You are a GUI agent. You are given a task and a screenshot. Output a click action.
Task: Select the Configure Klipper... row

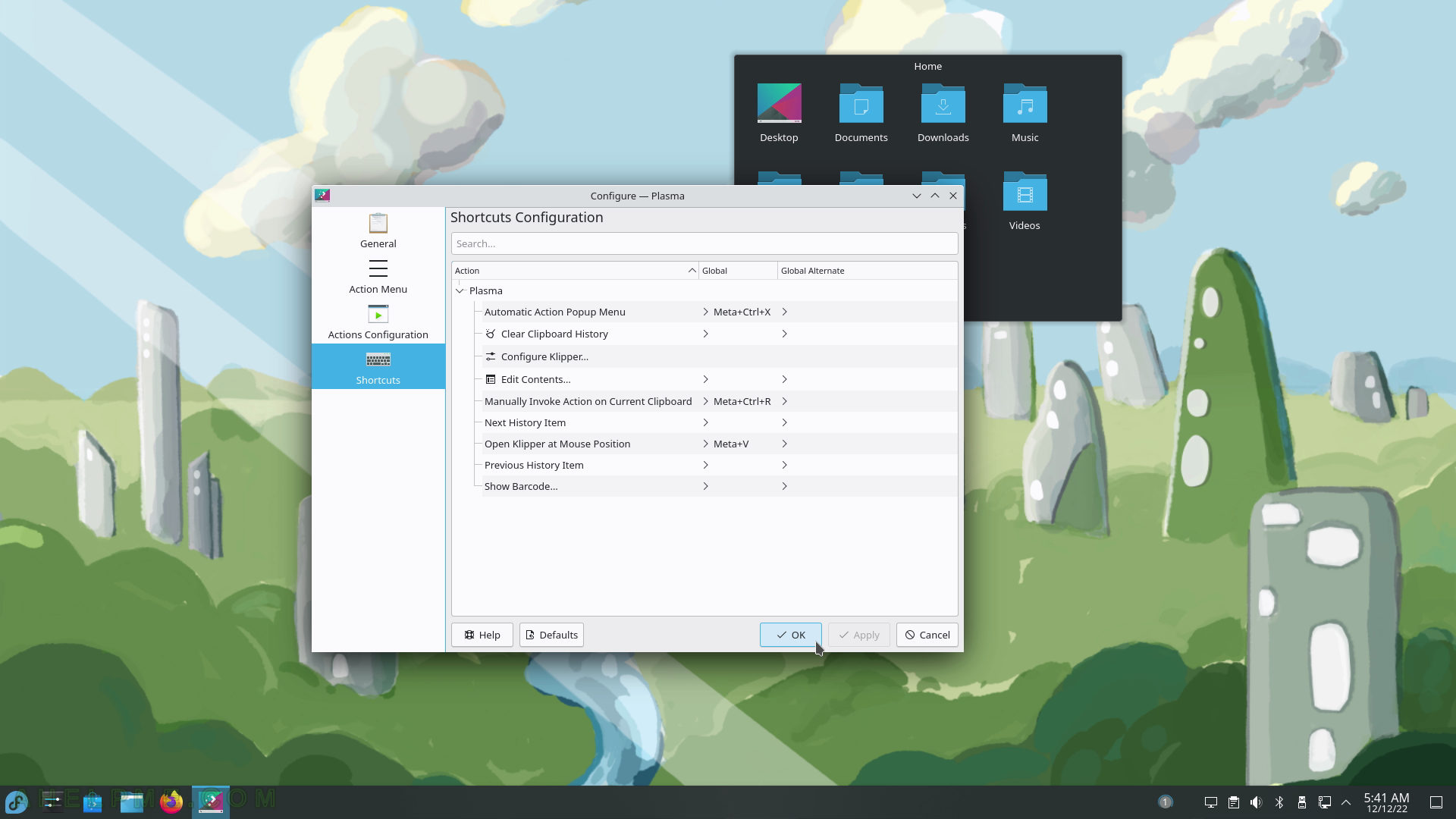tap(720, 356)
